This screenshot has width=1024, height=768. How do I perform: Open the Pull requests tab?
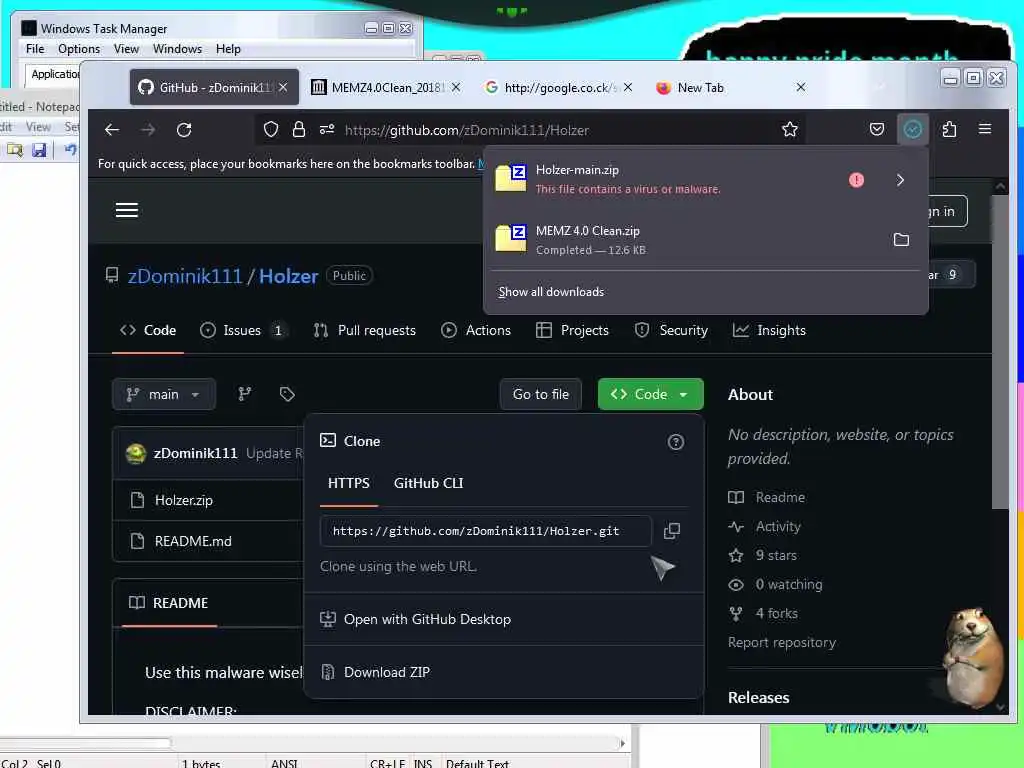pyautogui.click(x=365, y=330)
